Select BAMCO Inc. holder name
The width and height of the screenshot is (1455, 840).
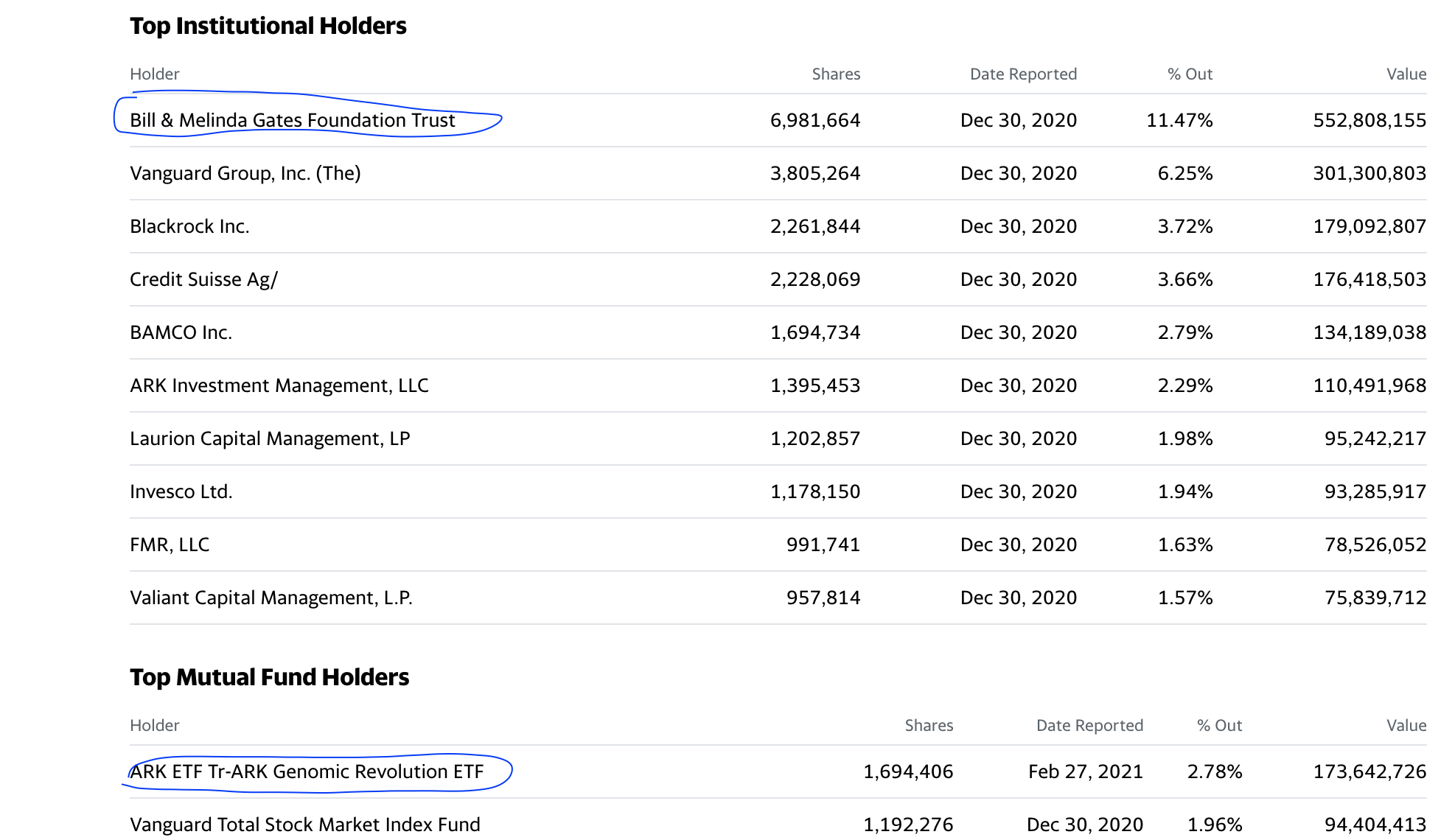pos(181,332)
